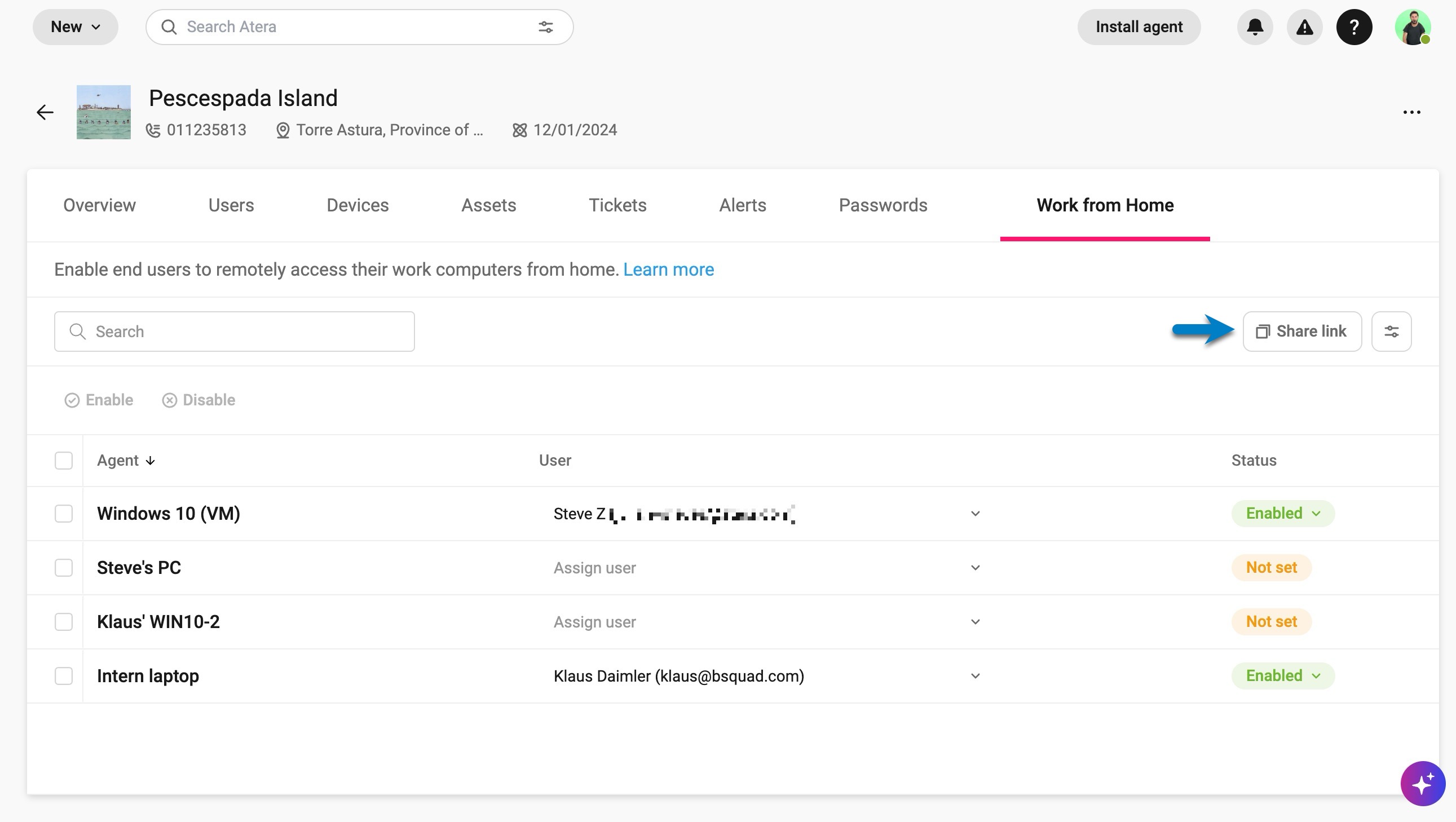
Task: Click the Windows 10 (VM) agent name
Action: point(169,514)
